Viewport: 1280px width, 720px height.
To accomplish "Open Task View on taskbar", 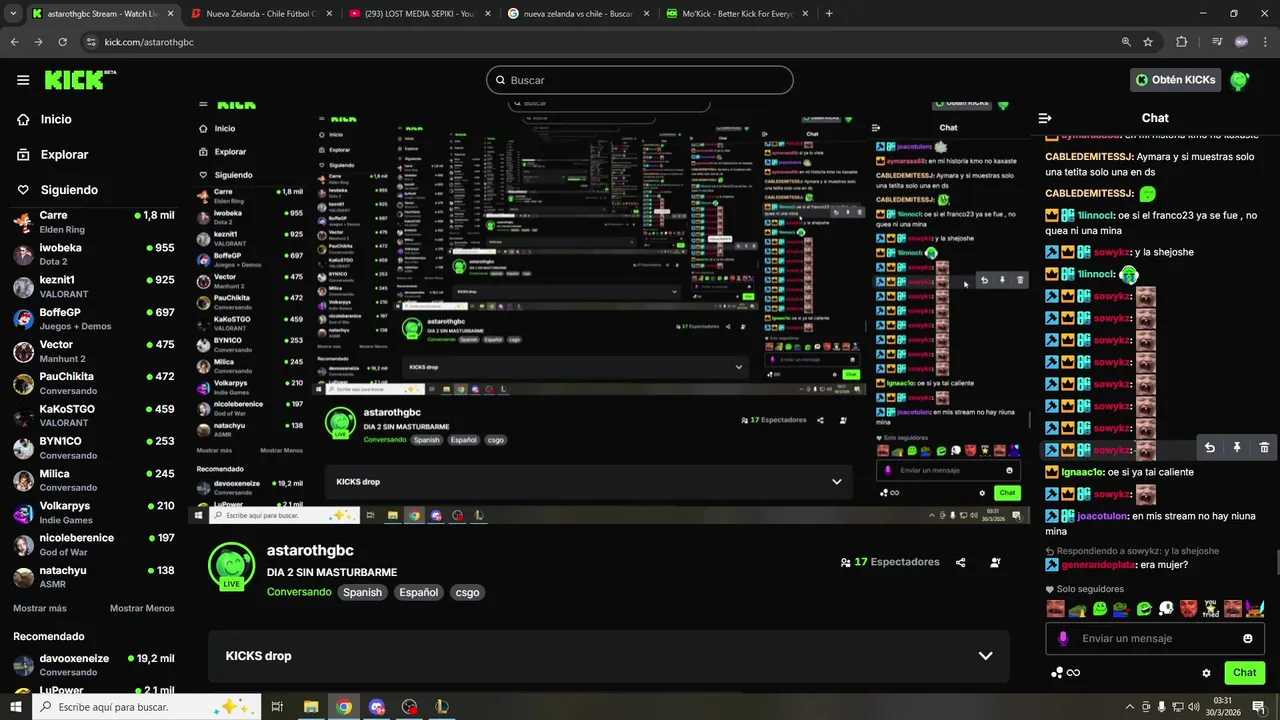I will (277, 707).
